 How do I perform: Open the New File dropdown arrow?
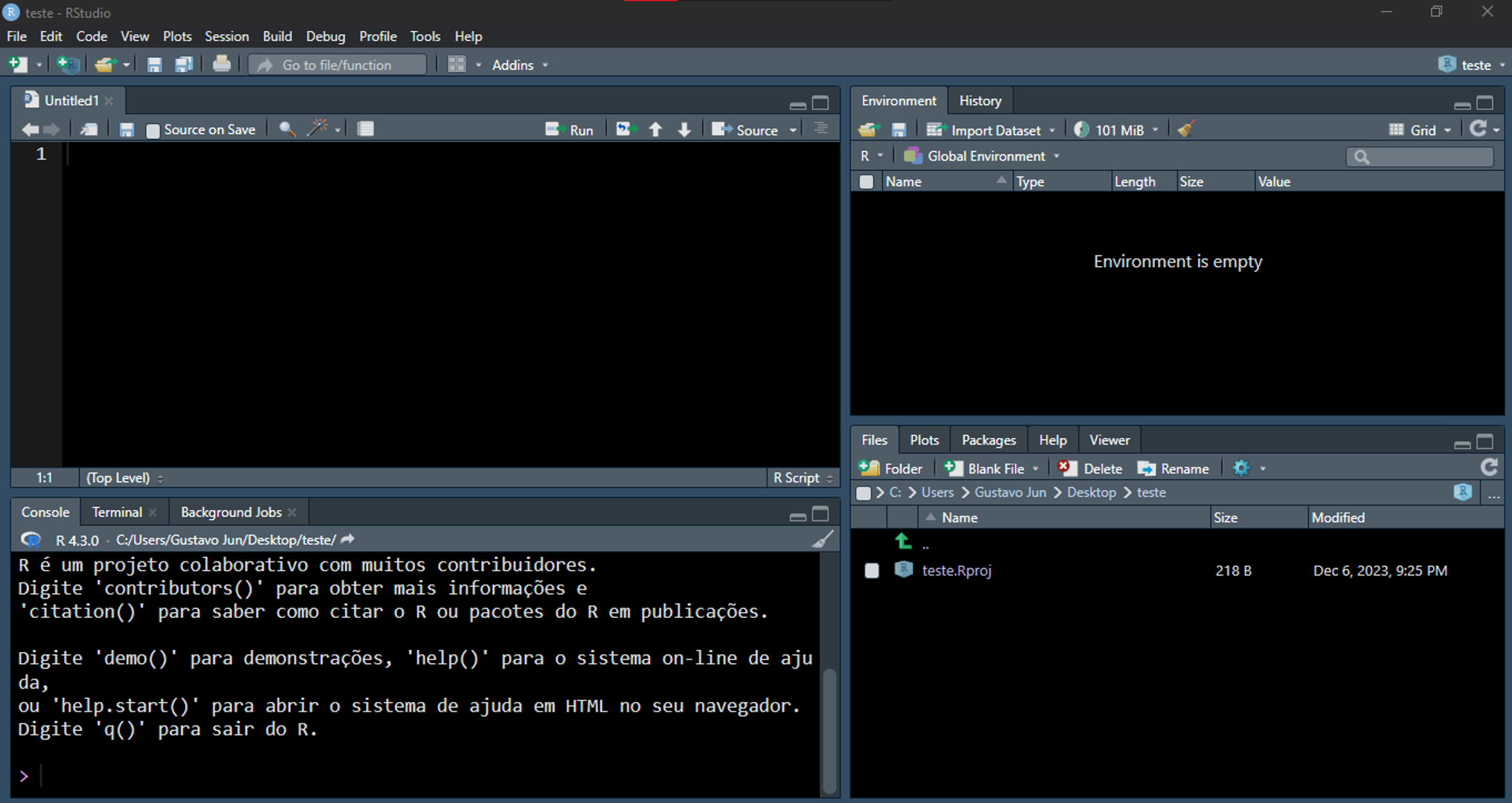[39, 65]
